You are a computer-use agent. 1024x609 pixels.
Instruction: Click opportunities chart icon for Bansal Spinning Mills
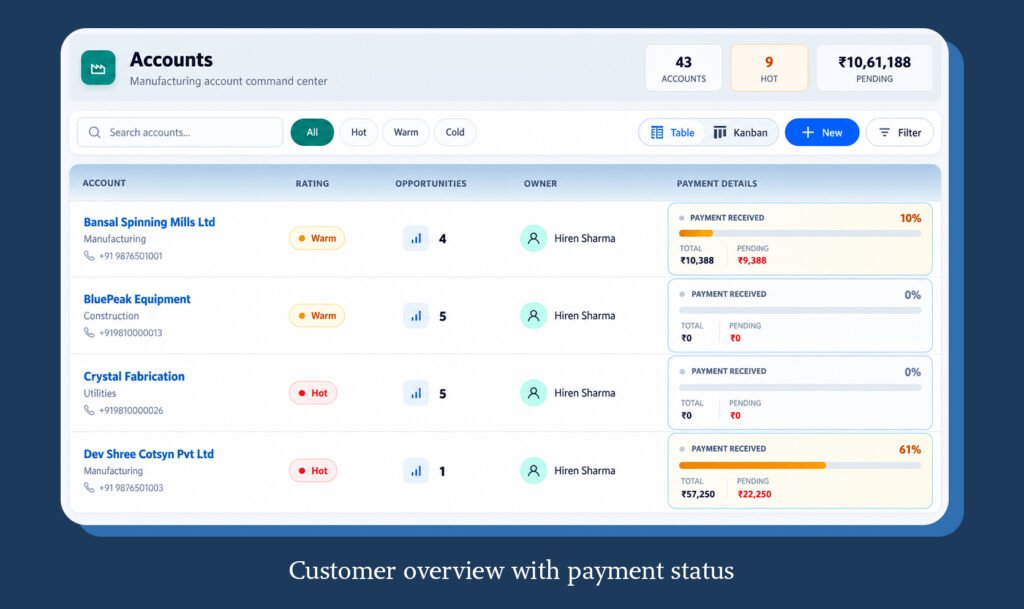[x=416, y=239]
